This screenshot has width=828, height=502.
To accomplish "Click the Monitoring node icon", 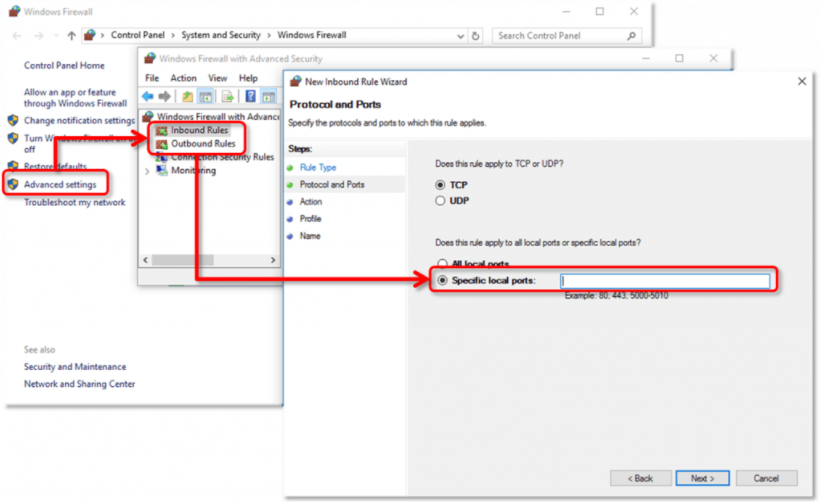I will (x=162, y=171).
